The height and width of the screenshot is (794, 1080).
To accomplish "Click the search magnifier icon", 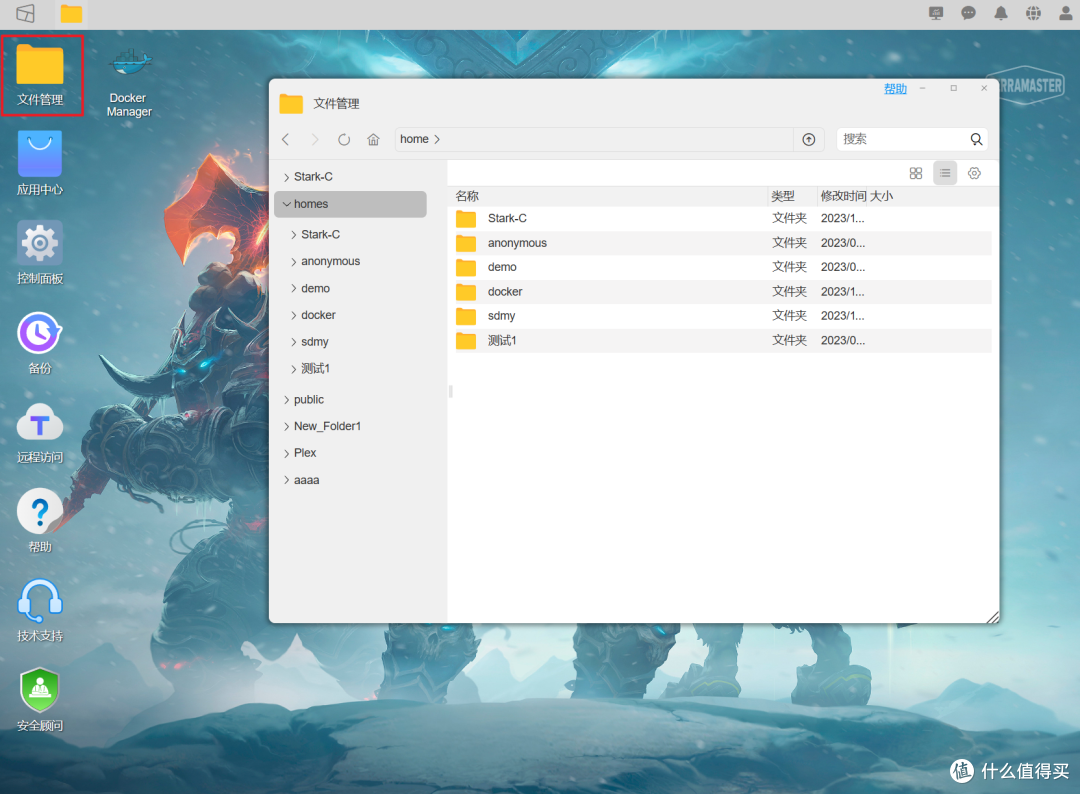I will pos(976,139).
